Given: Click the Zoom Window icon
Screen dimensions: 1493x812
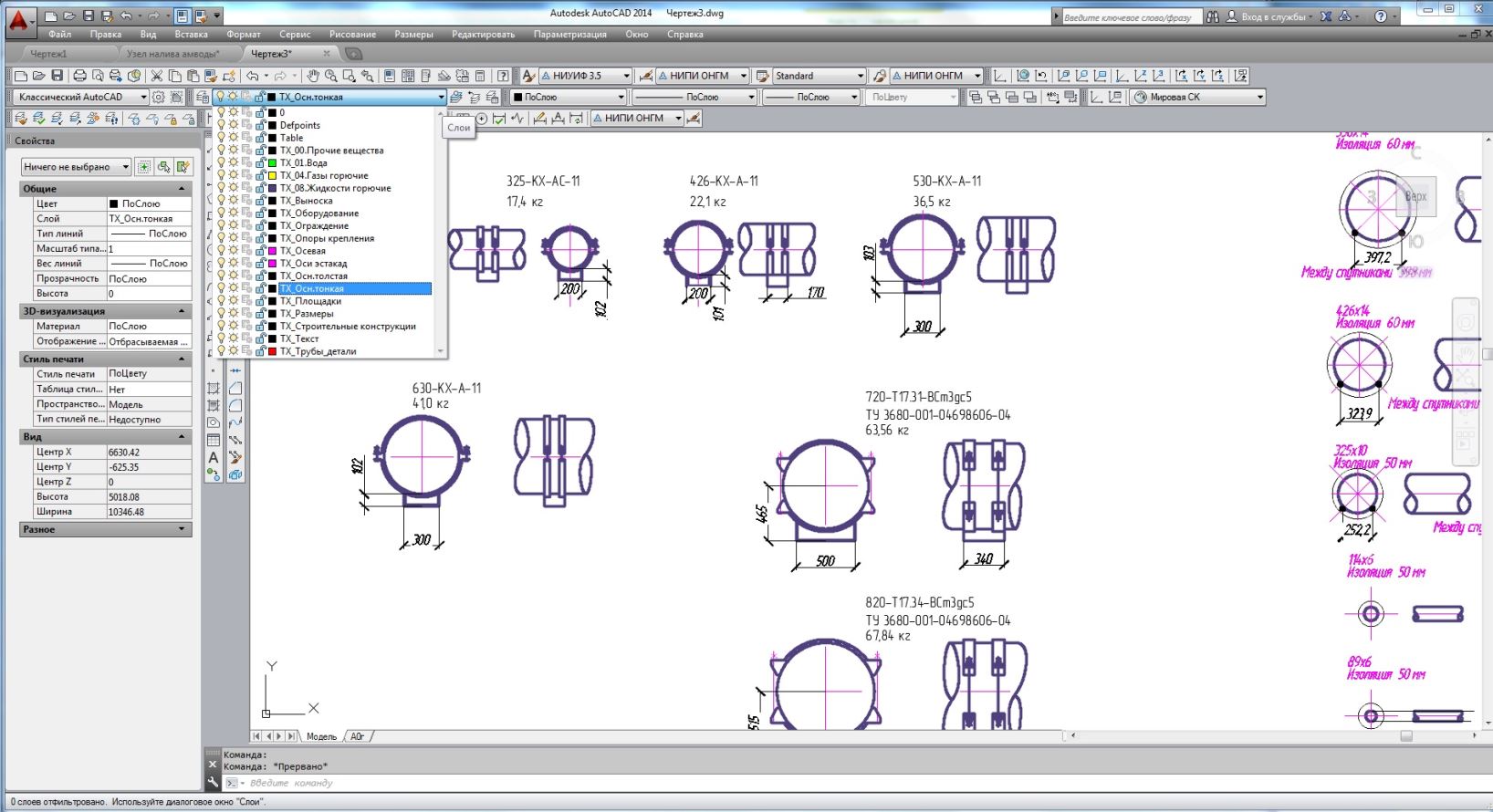Looking at the screenshot, I should coord(350,76).
